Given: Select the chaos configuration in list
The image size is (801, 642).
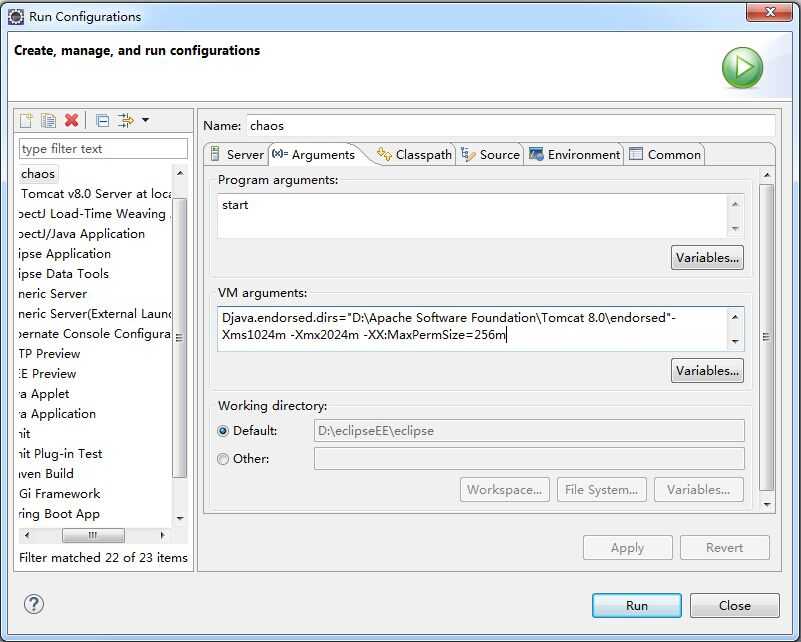Looking at the screenshot, I should tap(38, 174).
